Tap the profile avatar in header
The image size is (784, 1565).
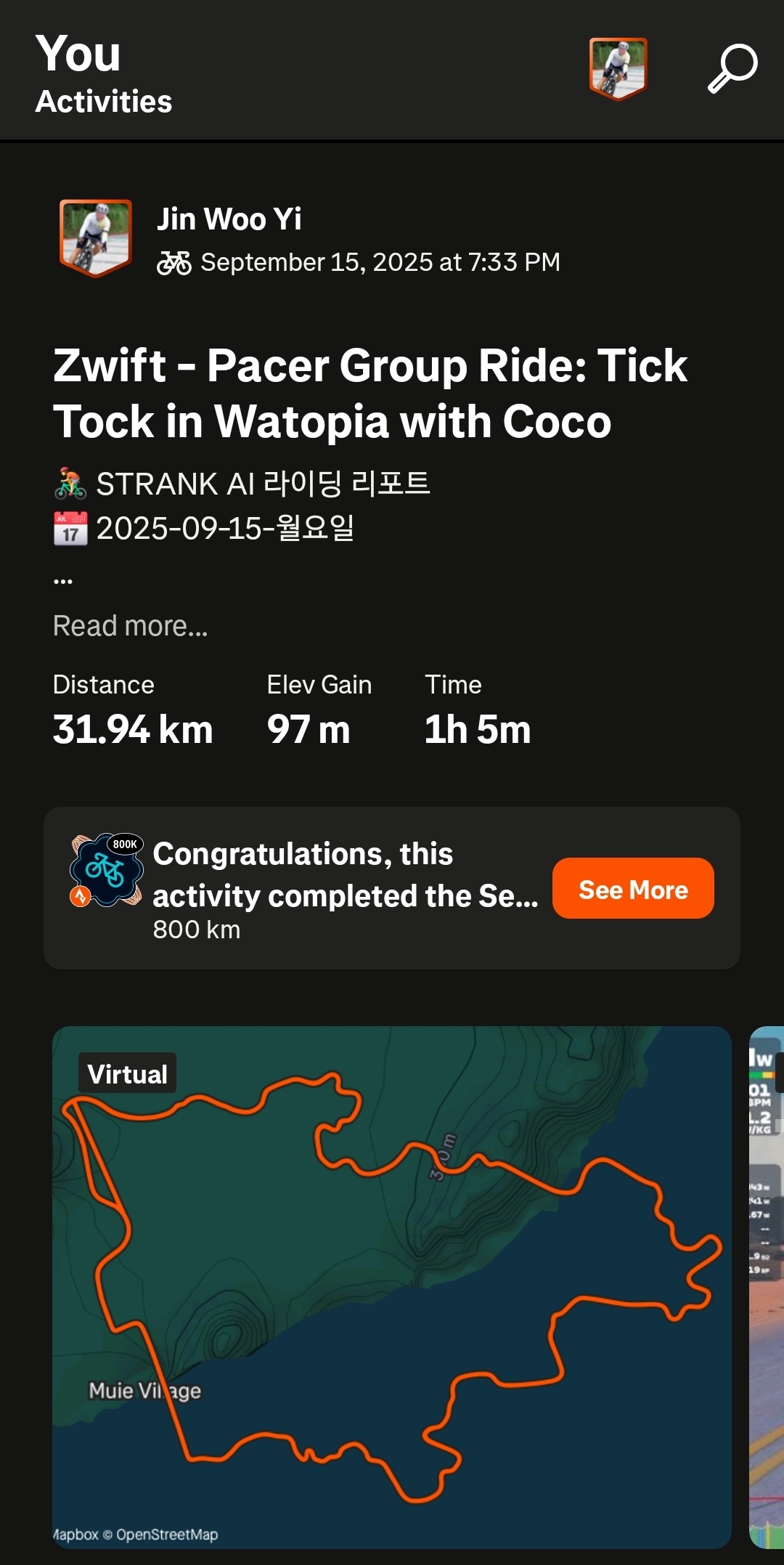click(x=618, y=68)
